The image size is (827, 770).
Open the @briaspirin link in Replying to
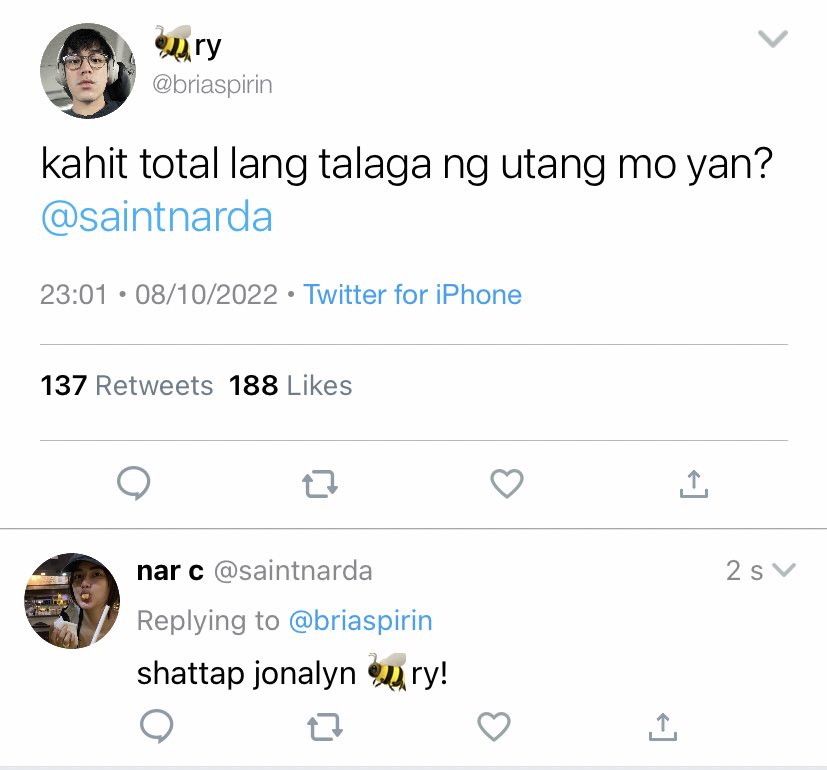point(361,621)
